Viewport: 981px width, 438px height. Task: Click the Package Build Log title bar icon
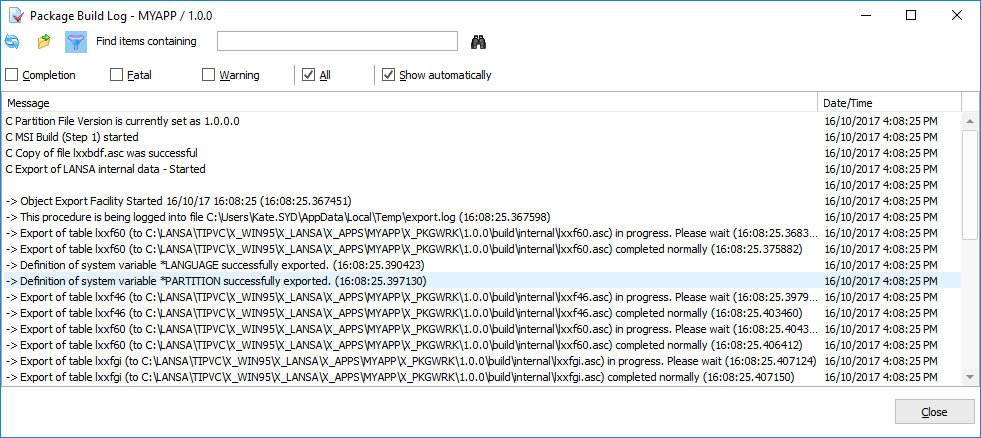pyautogui.click(x=16, y=16)
